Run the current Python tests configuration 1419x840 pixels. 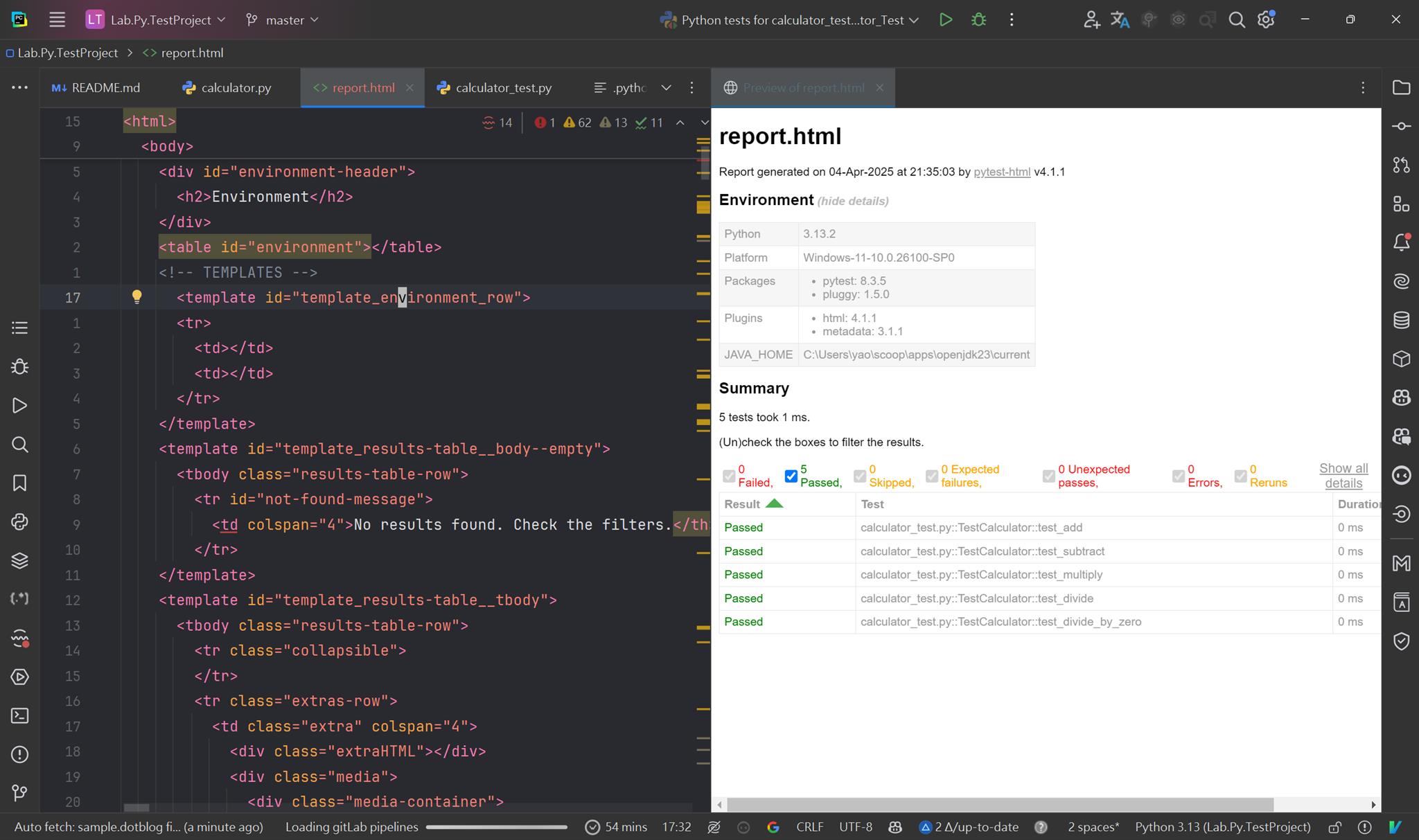(x=945, y=19)
